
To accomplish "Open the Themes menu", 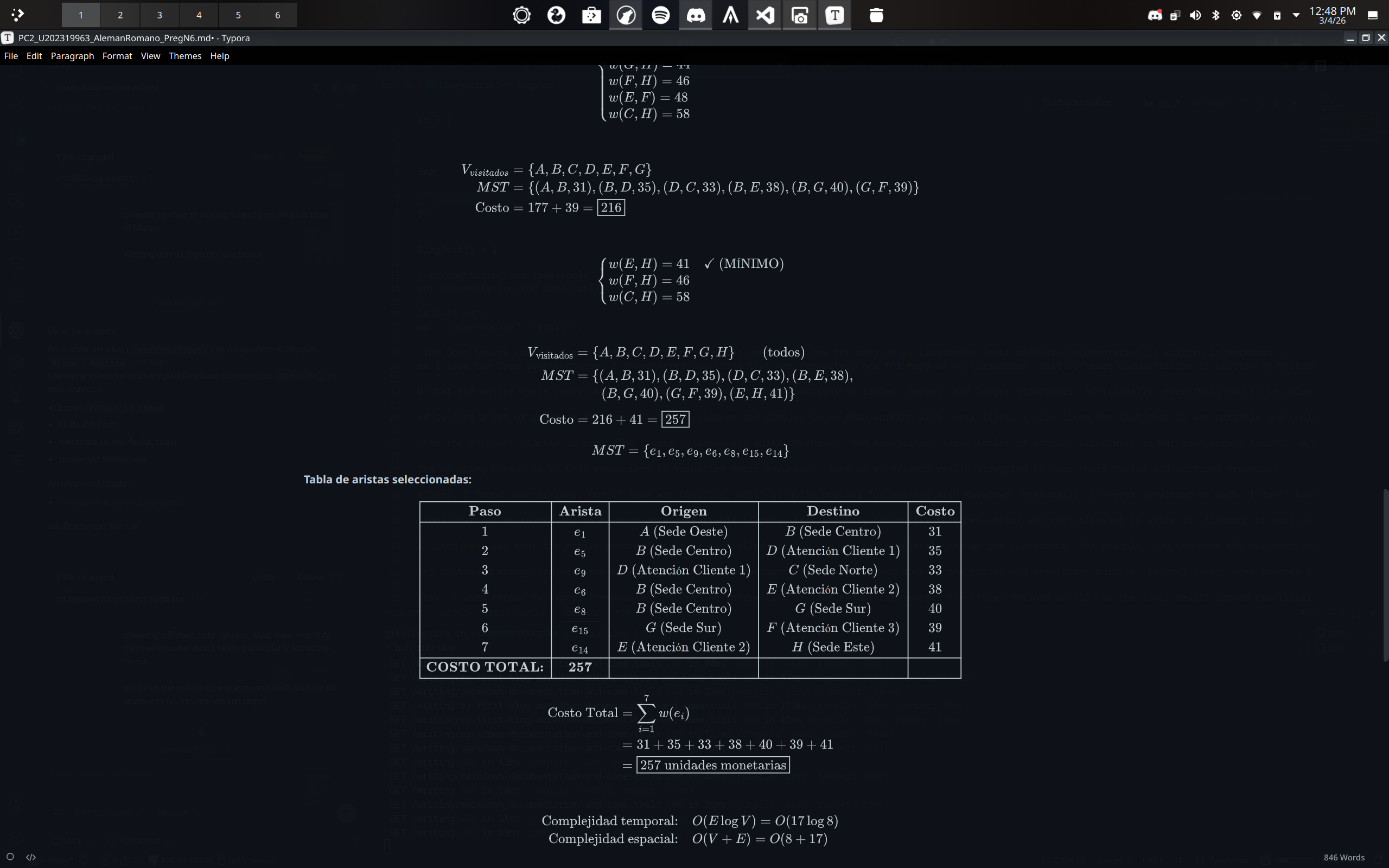I will 185,56.
